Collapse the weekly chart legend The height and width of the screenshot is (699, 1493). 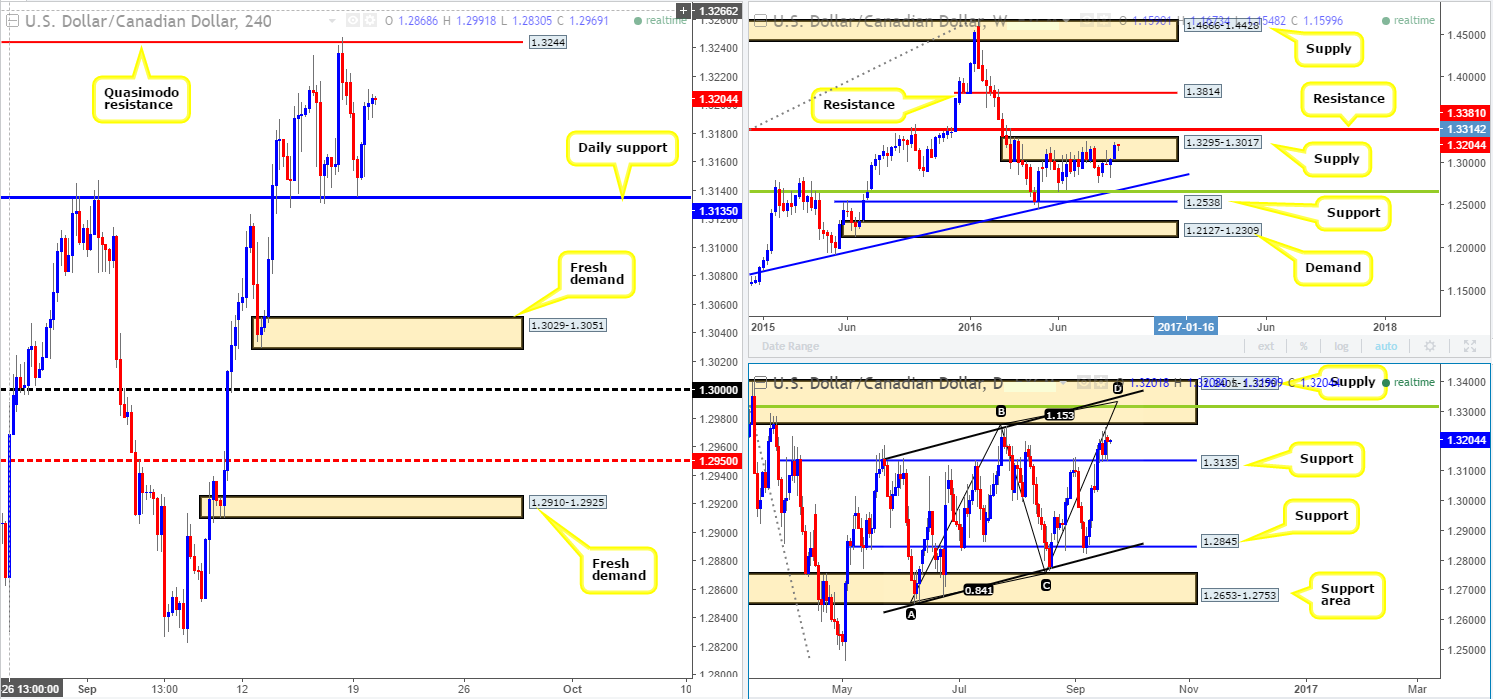pyautogui.click(x=760, y=21)
